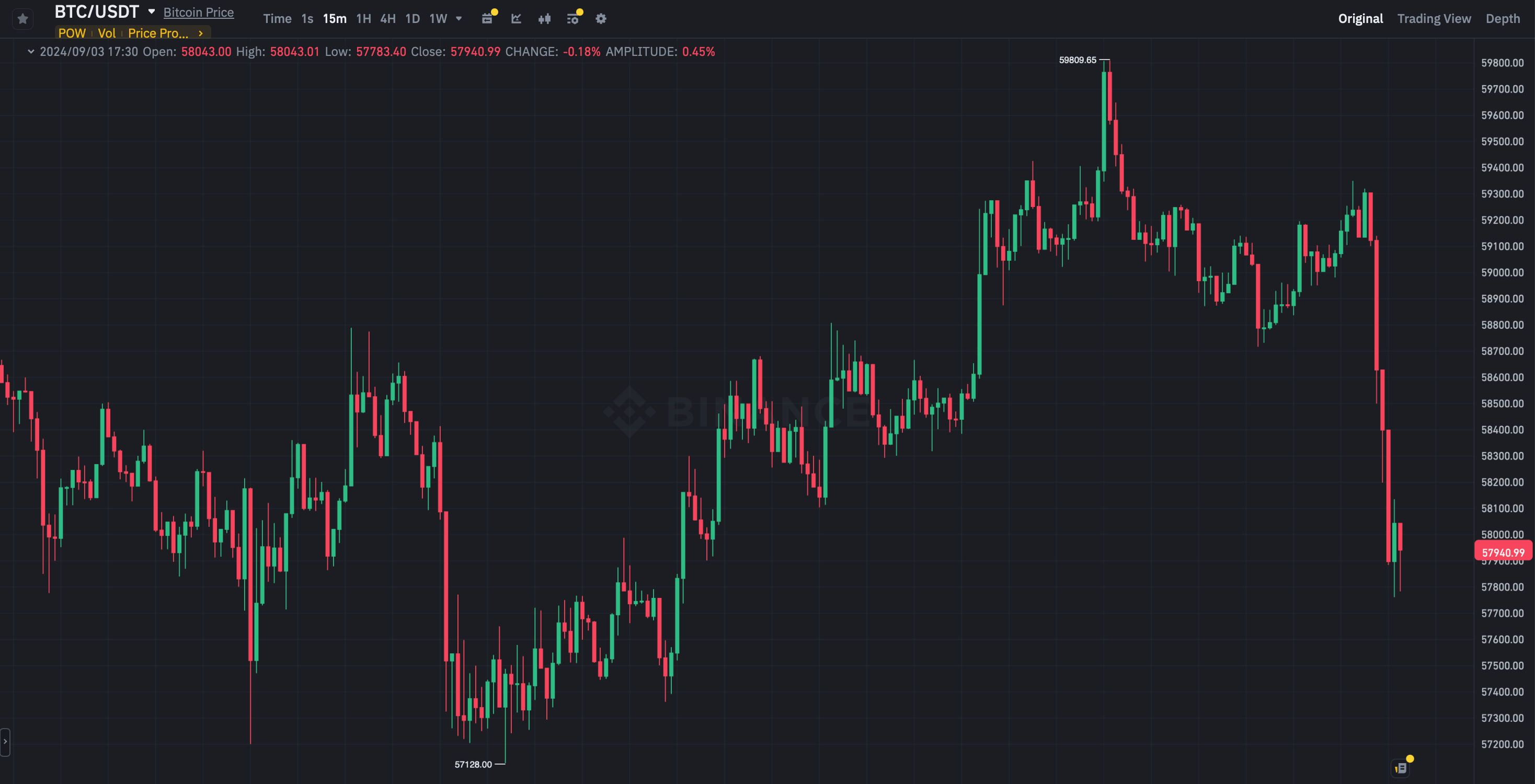Select the Time chart interval
The width and height of the screenshot is (1535, 784).
[x=277, y=18]
